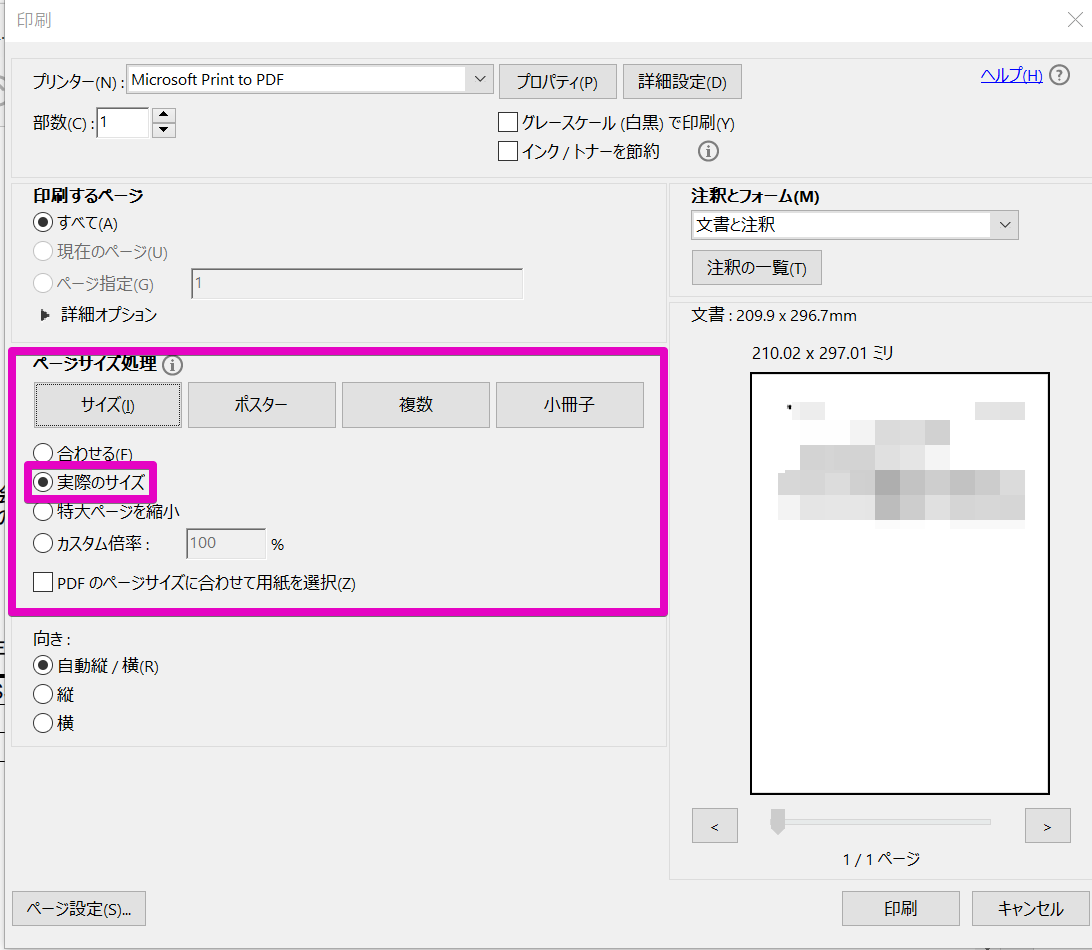The height and width of the screenshot is (950, 1092).
Task: Toggle the インク/トナーを節約 checkbox
Action: pos(508,151)
